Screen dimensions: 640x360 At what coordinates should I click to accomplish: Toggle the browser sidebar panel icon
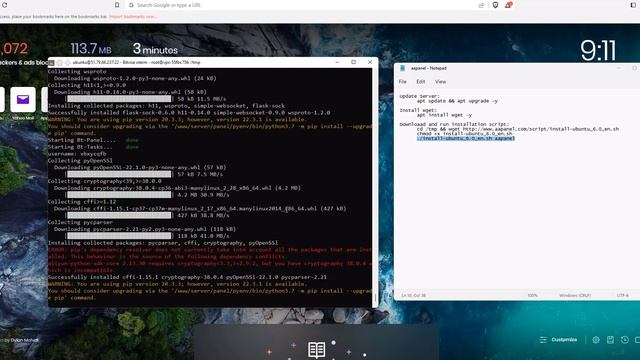click(x=633, y=5)
